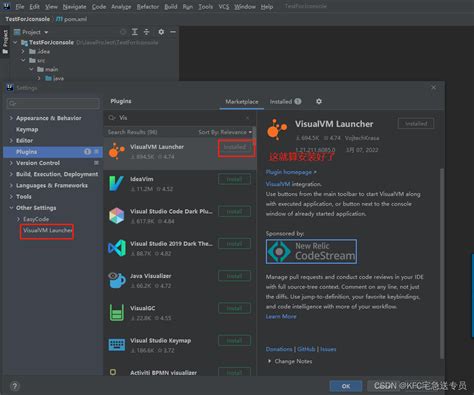Screen dimensions: 474x395
Task: Open the Sort By Relevance dropdown
Action: point(225,132)
